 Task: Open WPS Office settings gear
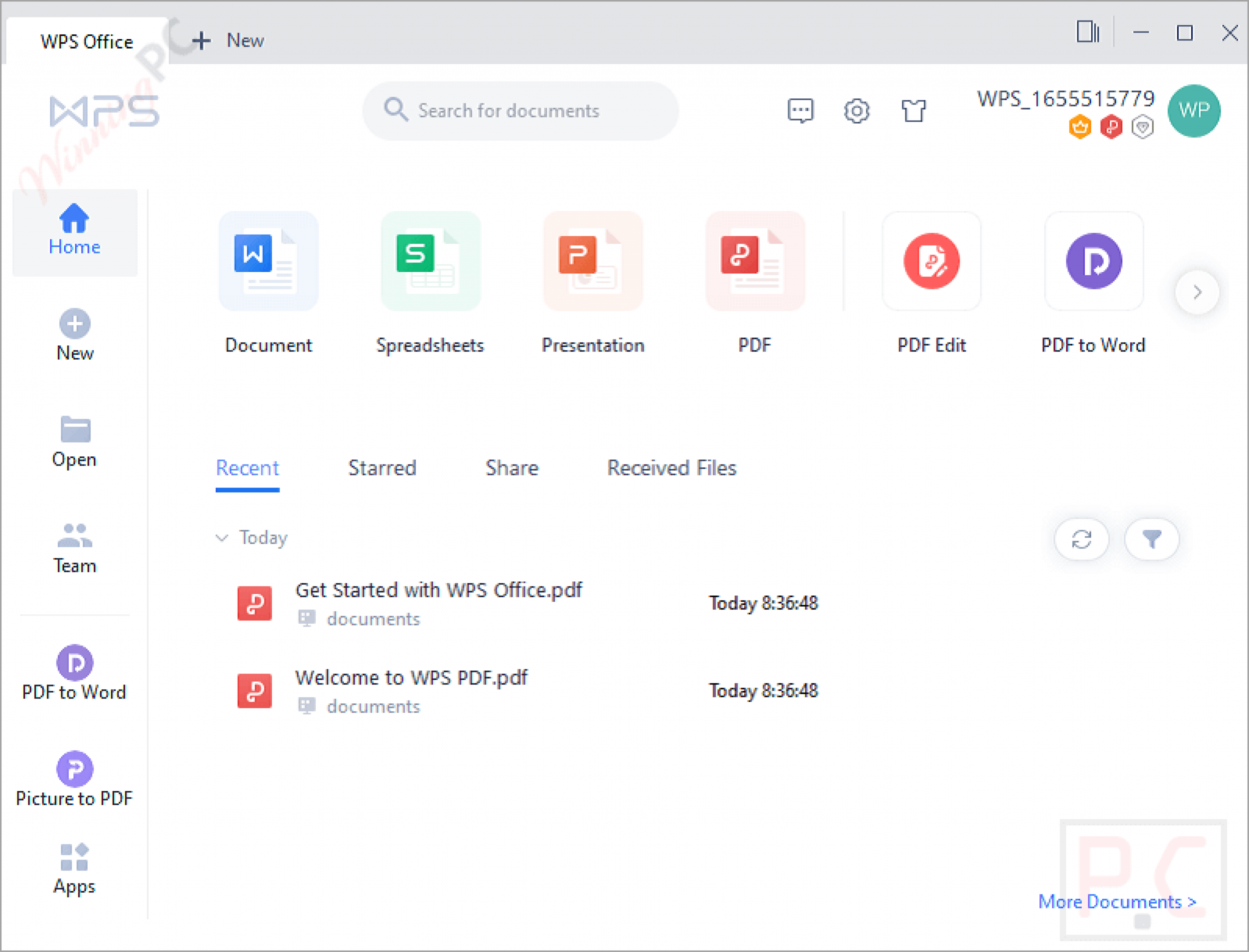pyautogui.click(x=856, y=110)
